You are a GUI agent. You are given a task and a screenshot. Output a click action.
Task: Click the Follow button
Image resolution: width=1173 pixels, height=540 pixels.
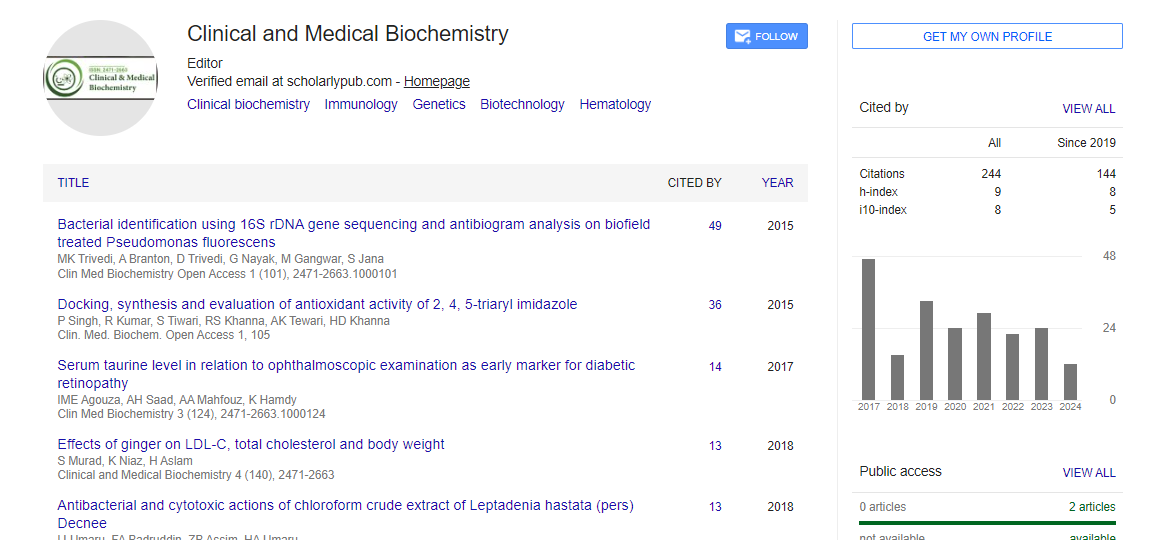(x=767, y=36)
